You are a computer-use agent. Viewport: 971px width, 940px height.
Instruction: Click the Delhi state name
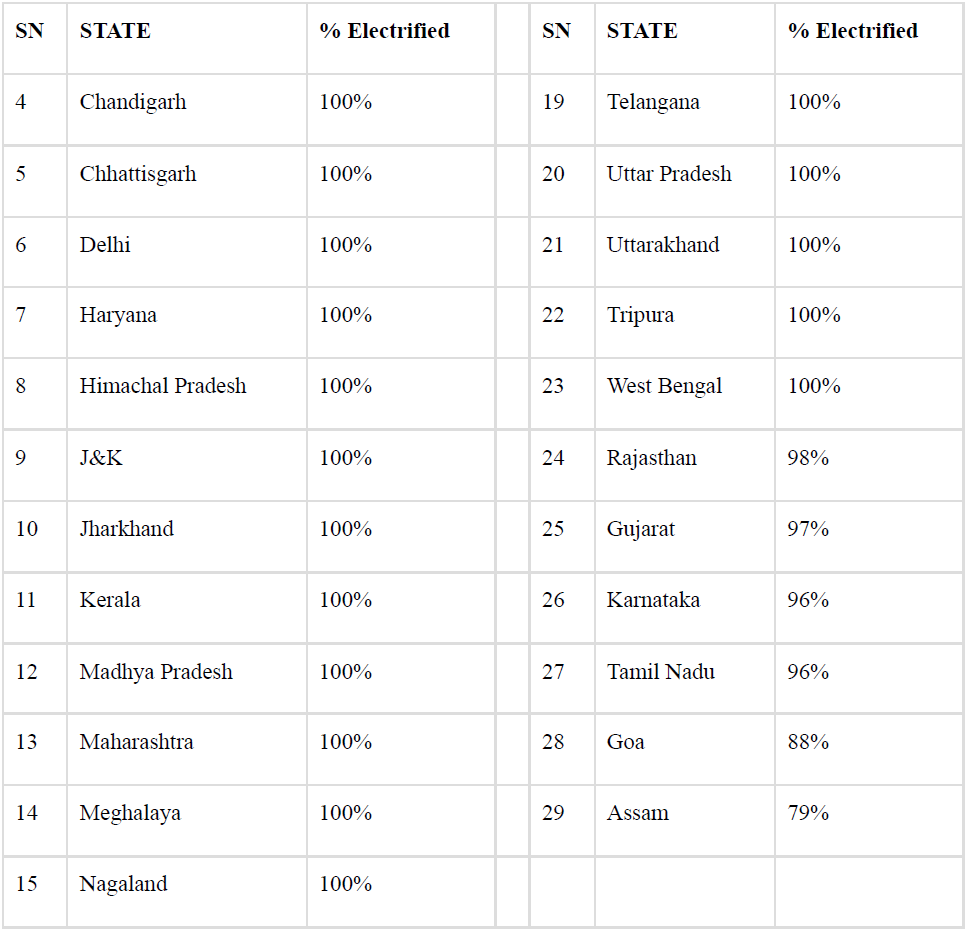tap(105, 245)
